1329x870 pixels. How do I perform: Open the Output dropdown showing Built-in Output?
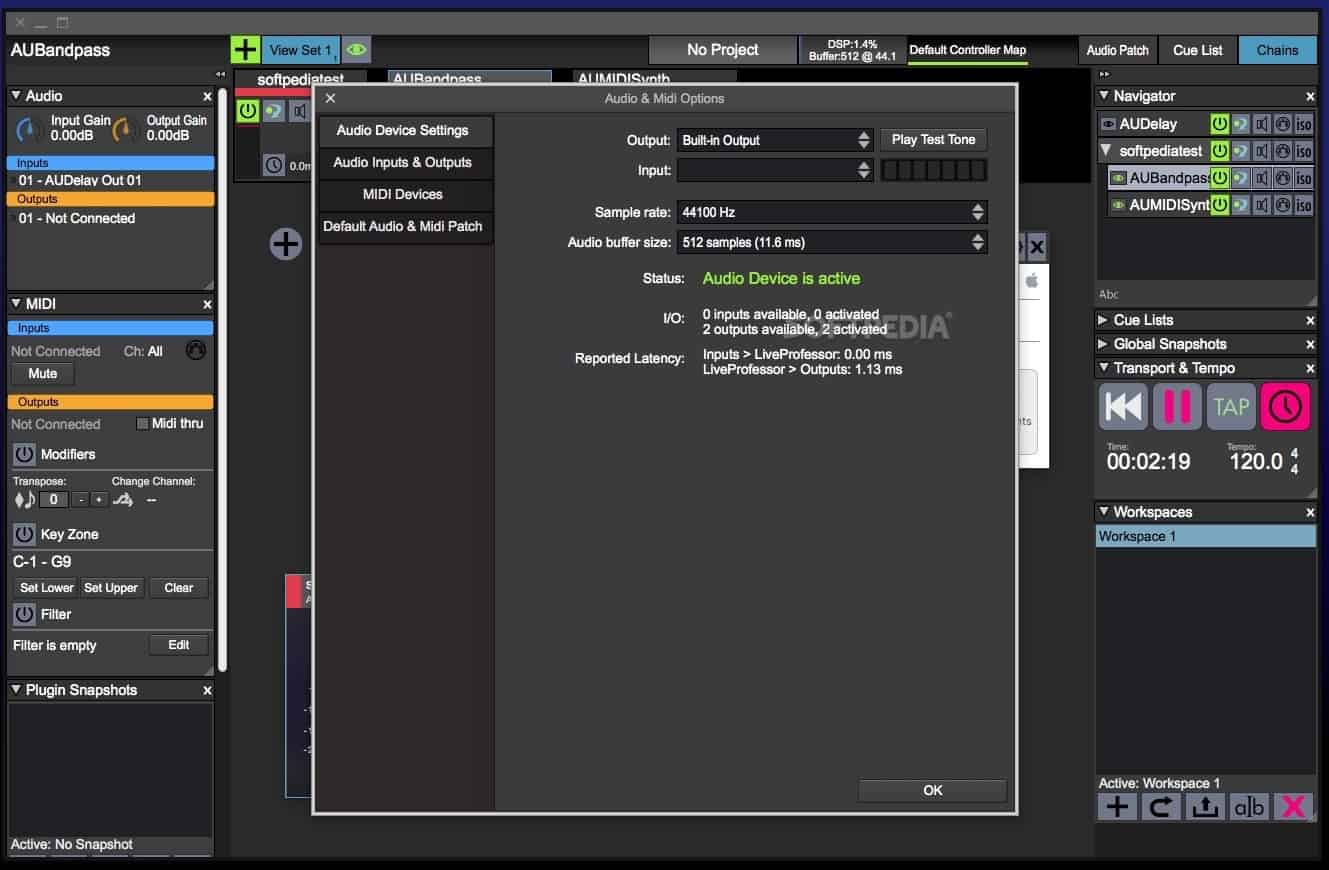pos(775,140)
